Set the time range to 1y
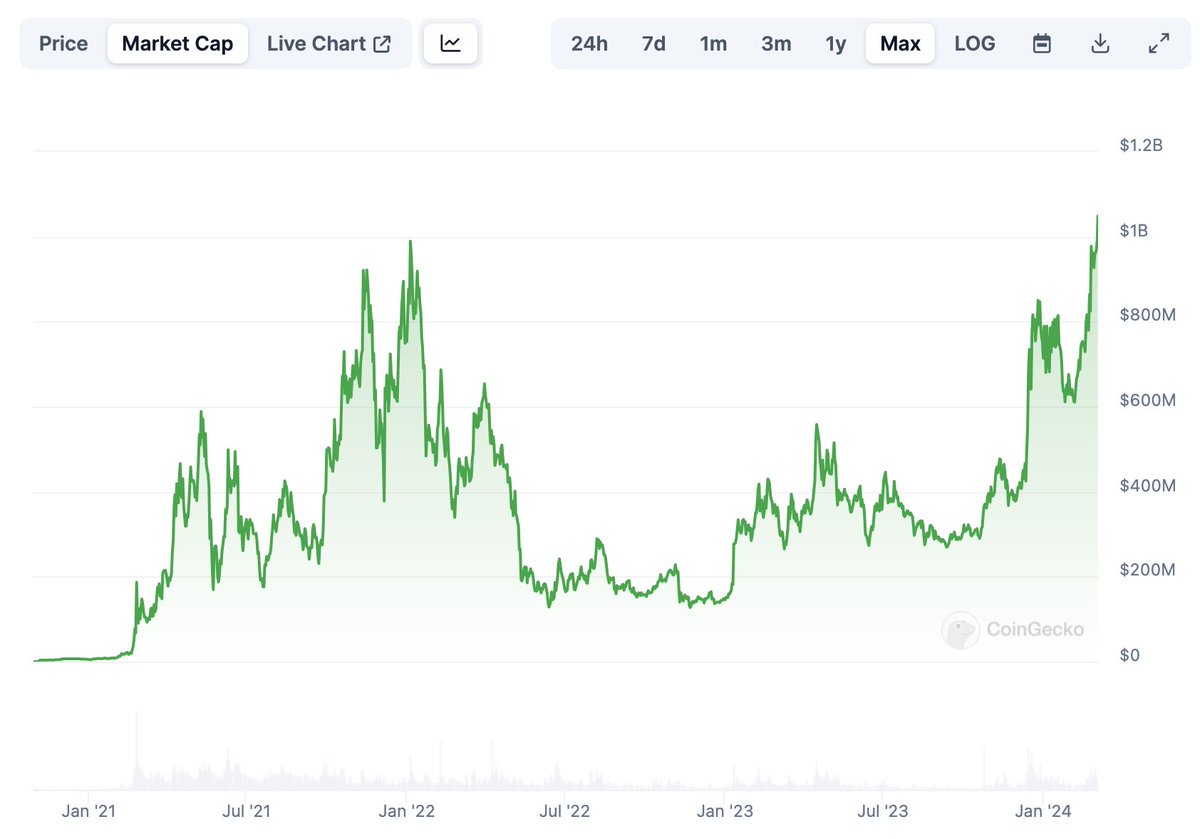 [x=836, y=44]
